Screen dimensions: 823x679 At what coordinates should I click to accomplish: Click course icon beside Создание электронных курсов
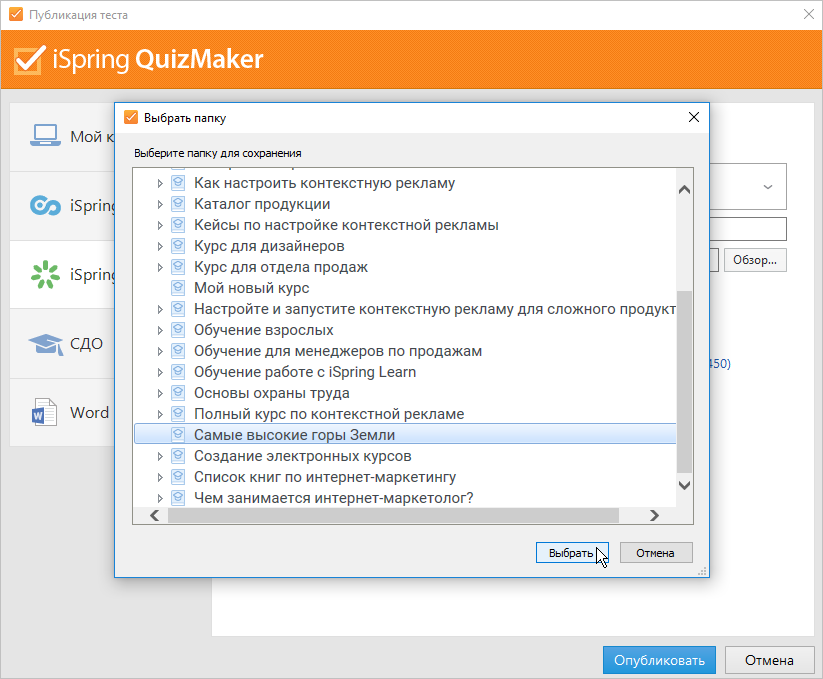click(178, 455)
